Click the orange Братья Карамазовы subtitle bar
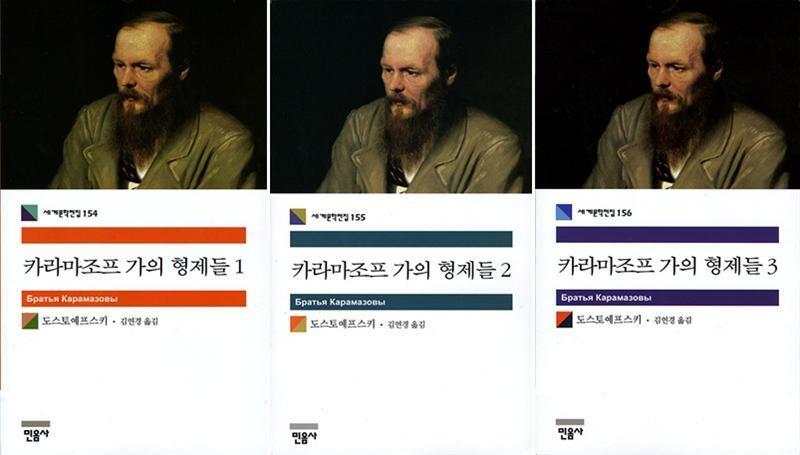The image size is (800, 455). 134,298
